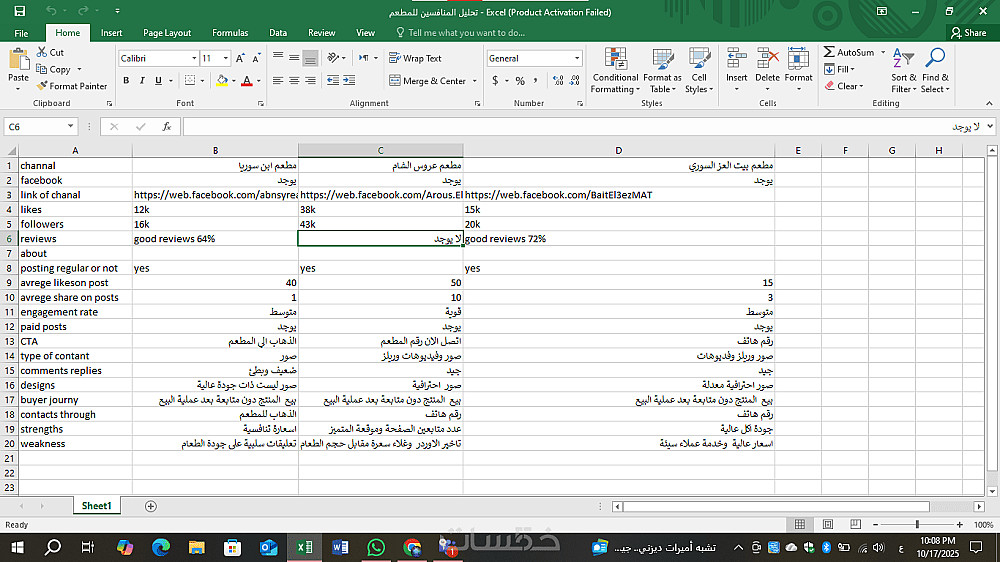Open the General number format dropdown
This screenshot has width=1000, height=562.
pos(577,58)
